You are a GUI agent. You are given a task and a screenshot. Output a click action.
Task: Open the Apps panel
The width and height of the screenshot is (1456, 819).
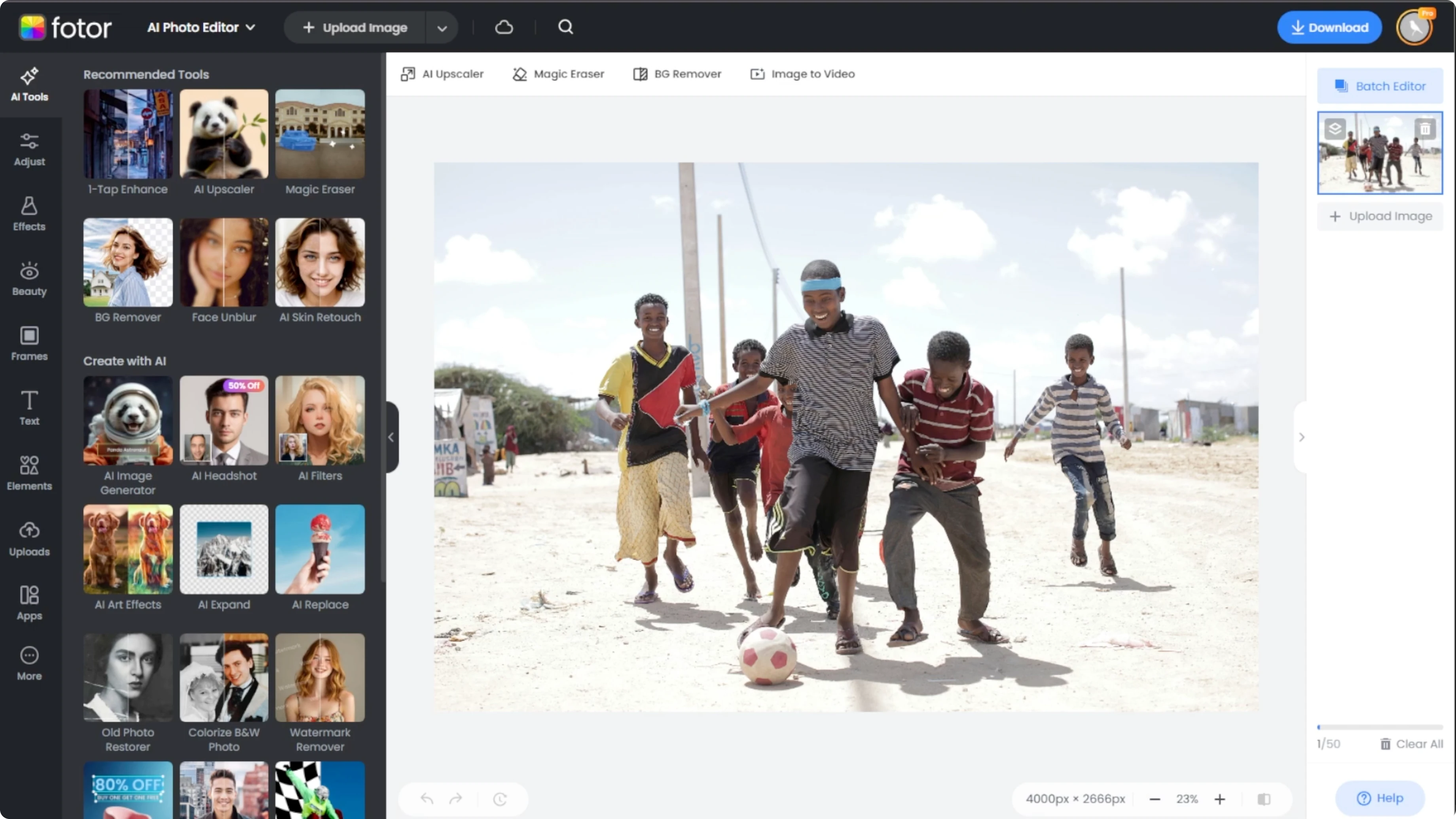click(x=29, y=604)
